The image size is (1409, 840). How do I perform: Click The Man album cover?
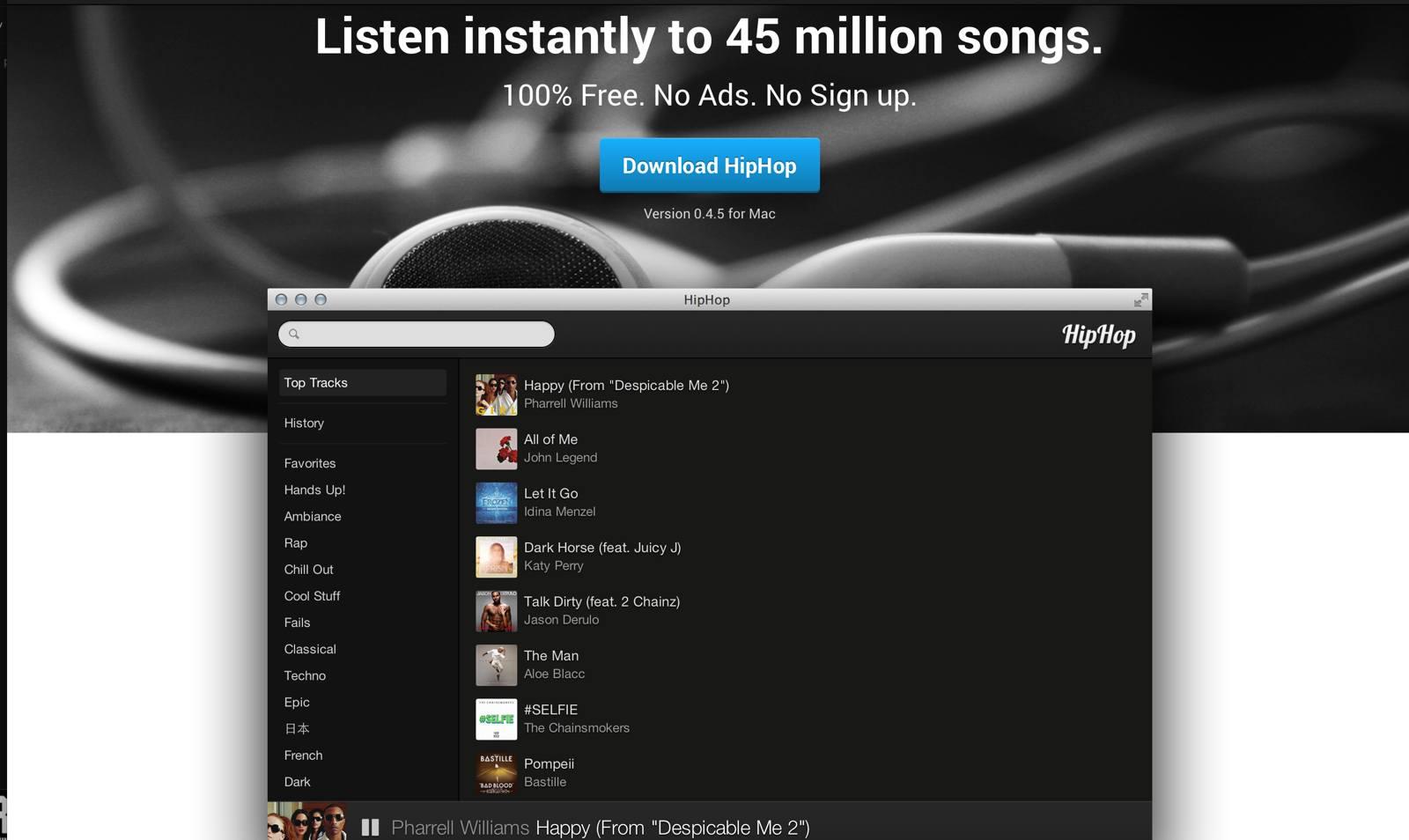click(497, 665)
